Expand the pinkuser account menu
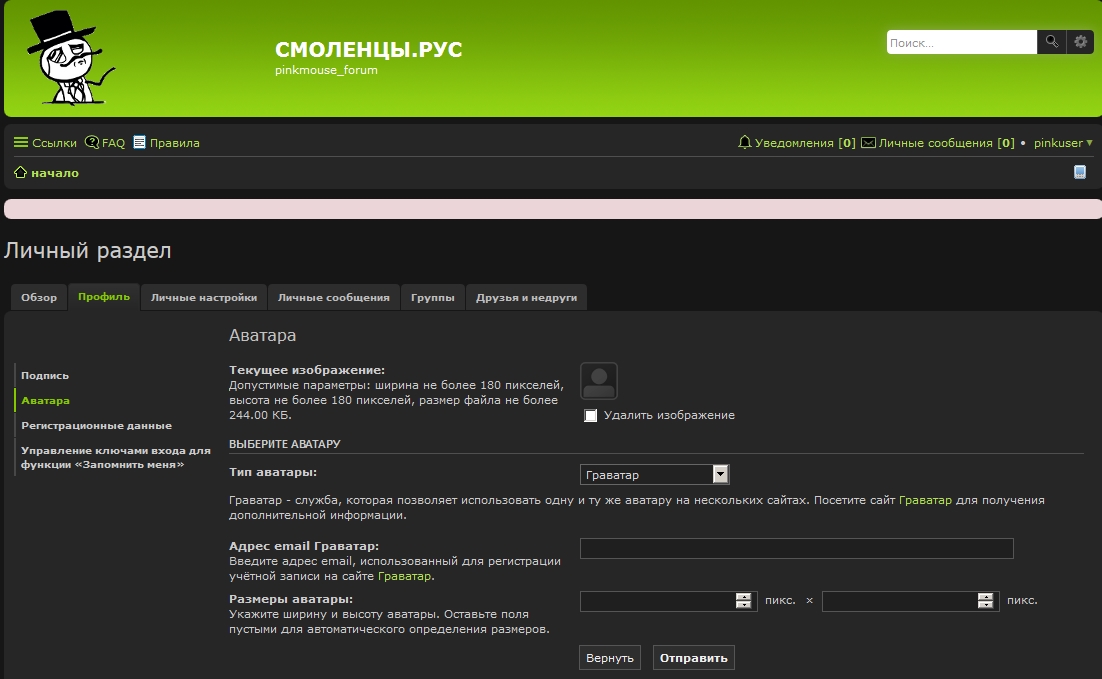 click(1063, 143)
